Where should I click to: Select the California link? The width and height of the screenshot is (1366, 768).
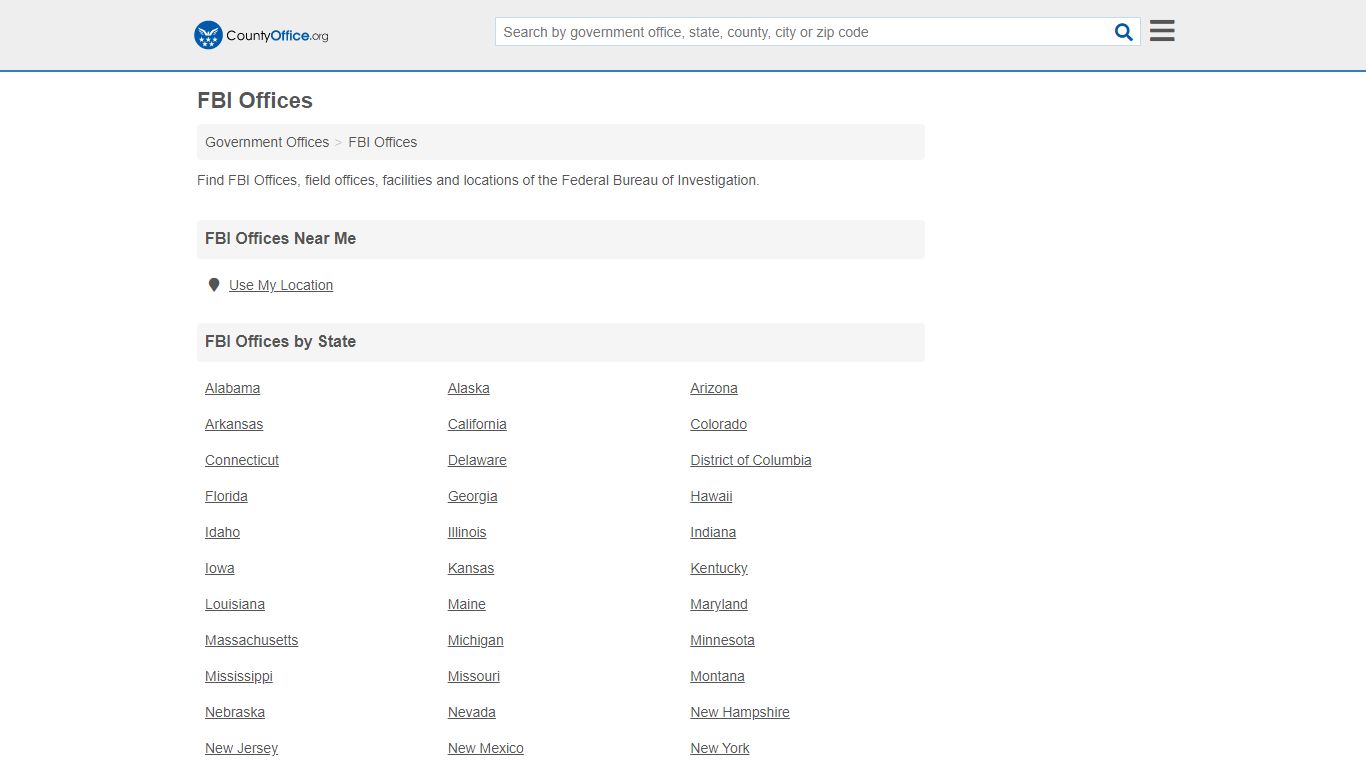477,424
